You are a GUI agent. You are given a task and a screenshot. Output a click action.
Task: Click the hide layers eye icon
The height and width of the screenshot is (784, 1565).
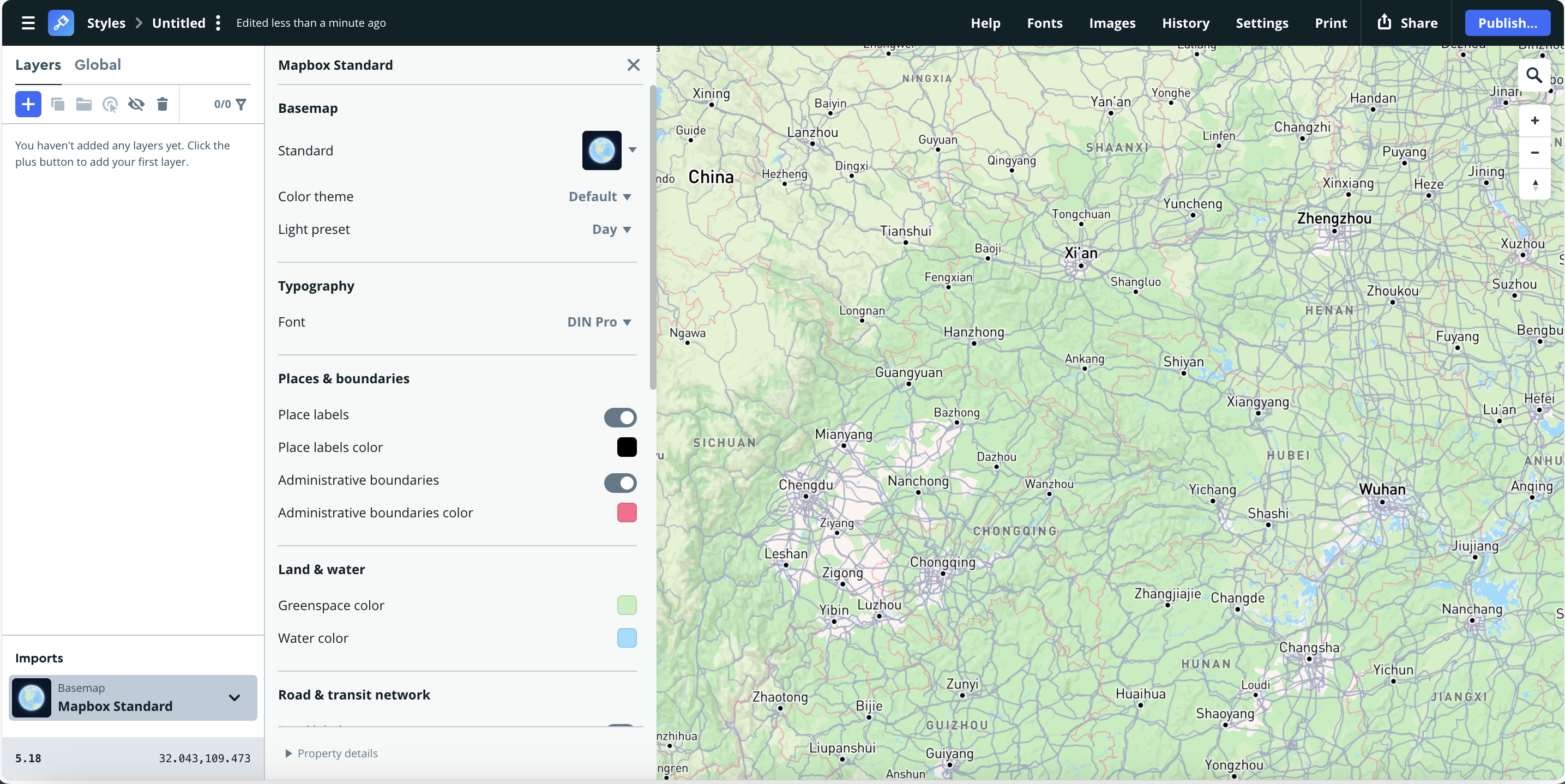[x=136, y=104]
